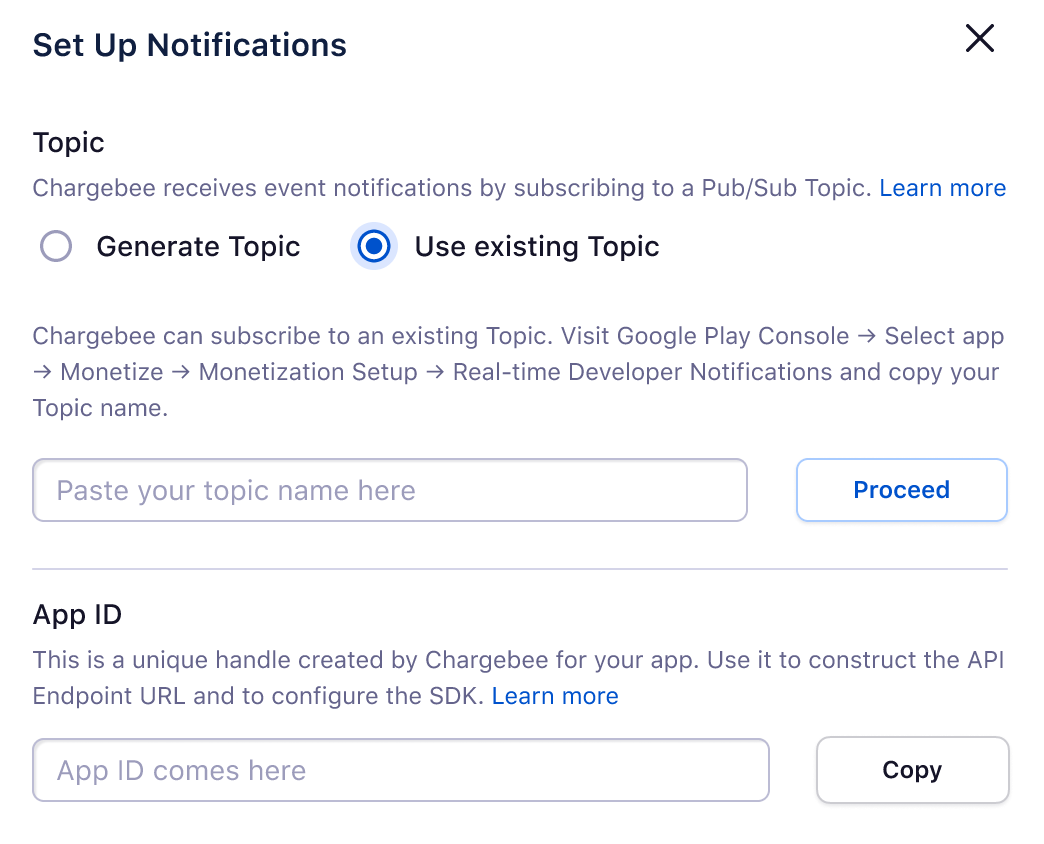Focus the 'Paste your topic name here' field

click(x=390, y=490)
